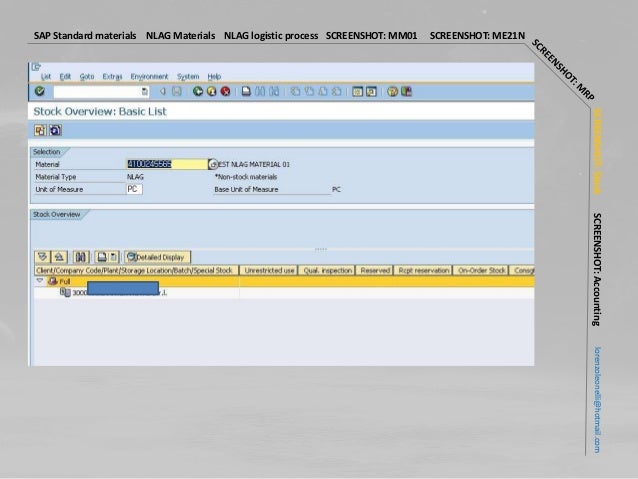
Task: Open the Help menu
Action: (214, 77)
